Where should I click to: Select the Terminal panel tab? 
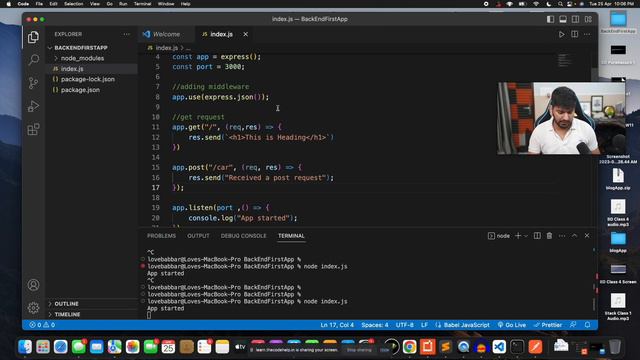coord(291,236)
